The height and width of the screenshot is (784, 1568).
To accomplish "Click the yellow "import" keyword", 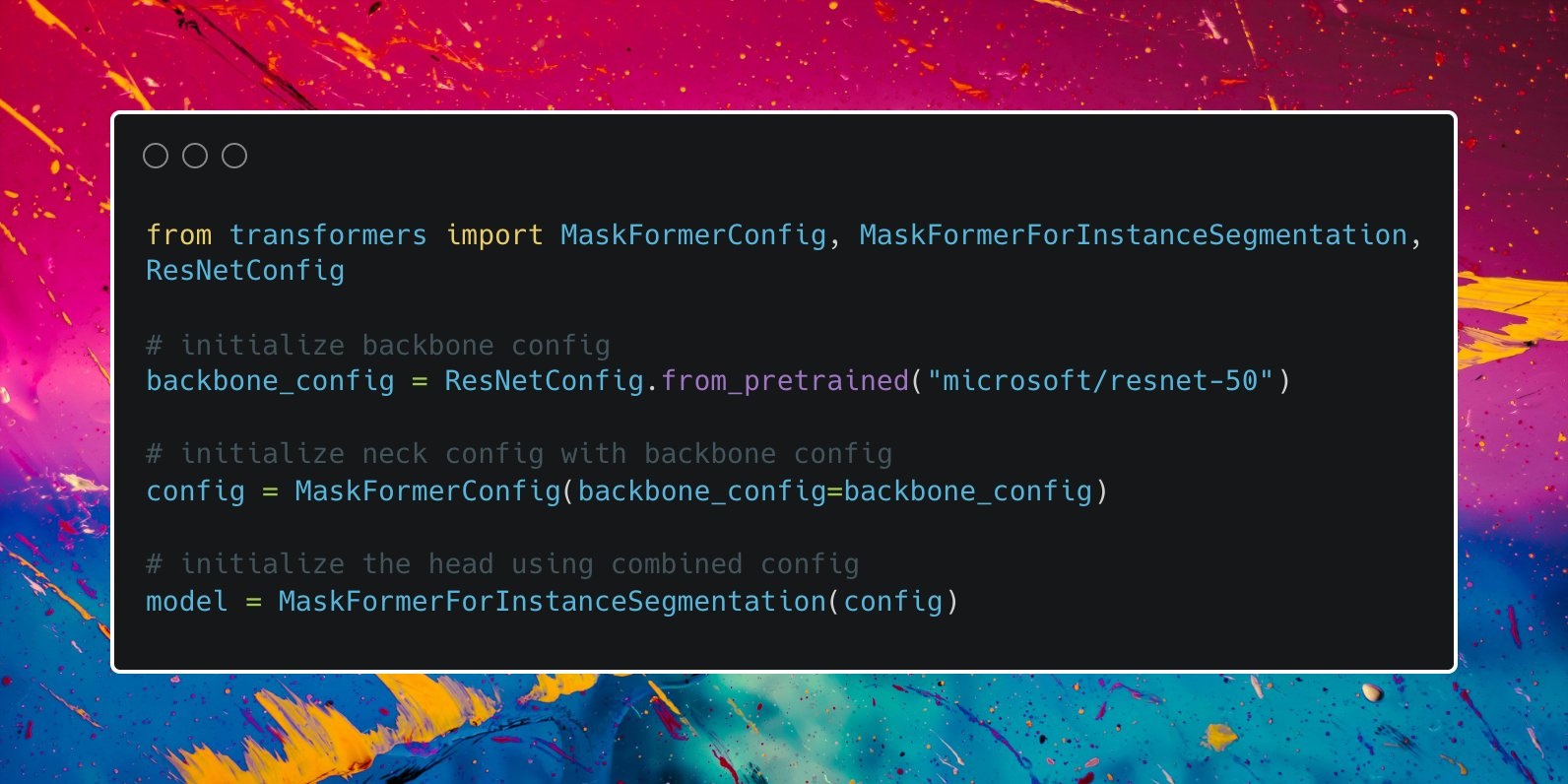I will coord(493,235).
